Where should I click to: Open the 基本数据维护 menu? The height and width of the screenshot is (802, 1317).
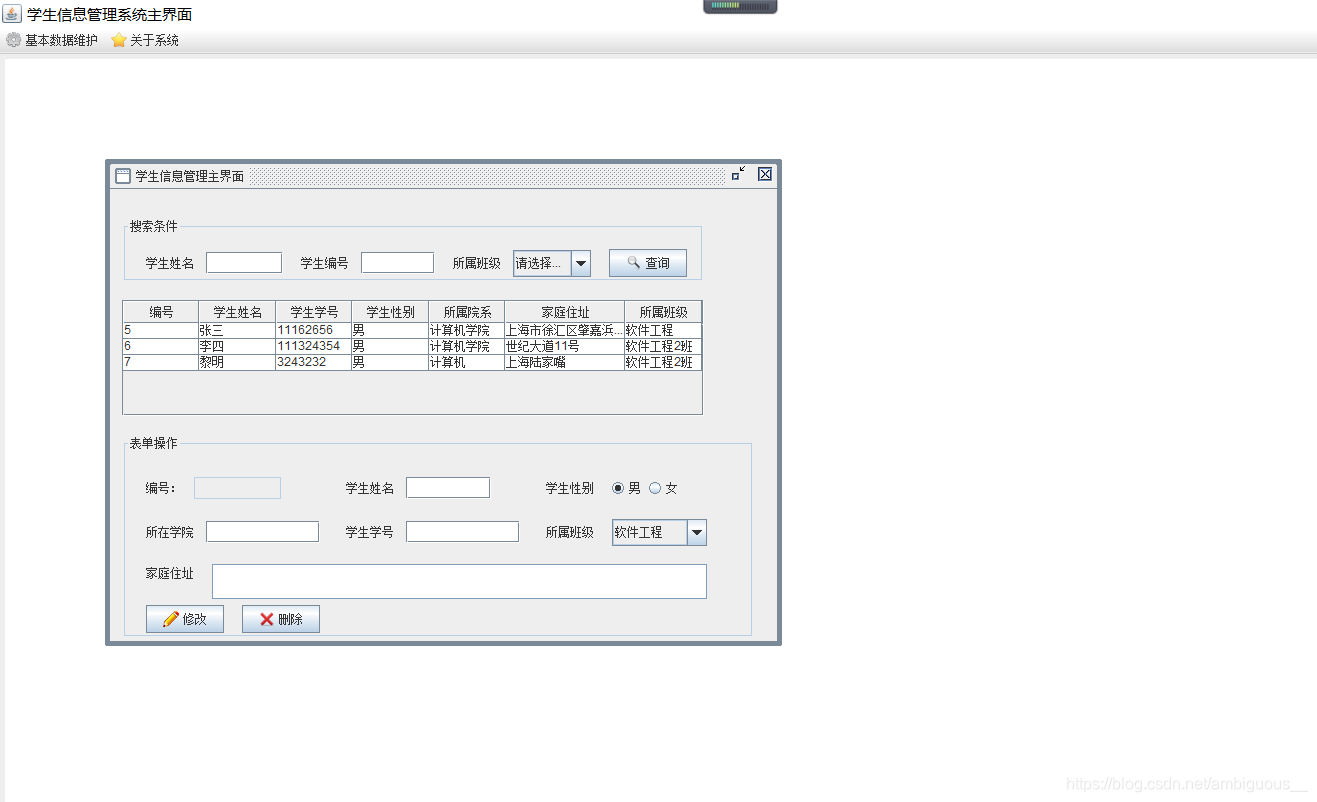[52, 40]
